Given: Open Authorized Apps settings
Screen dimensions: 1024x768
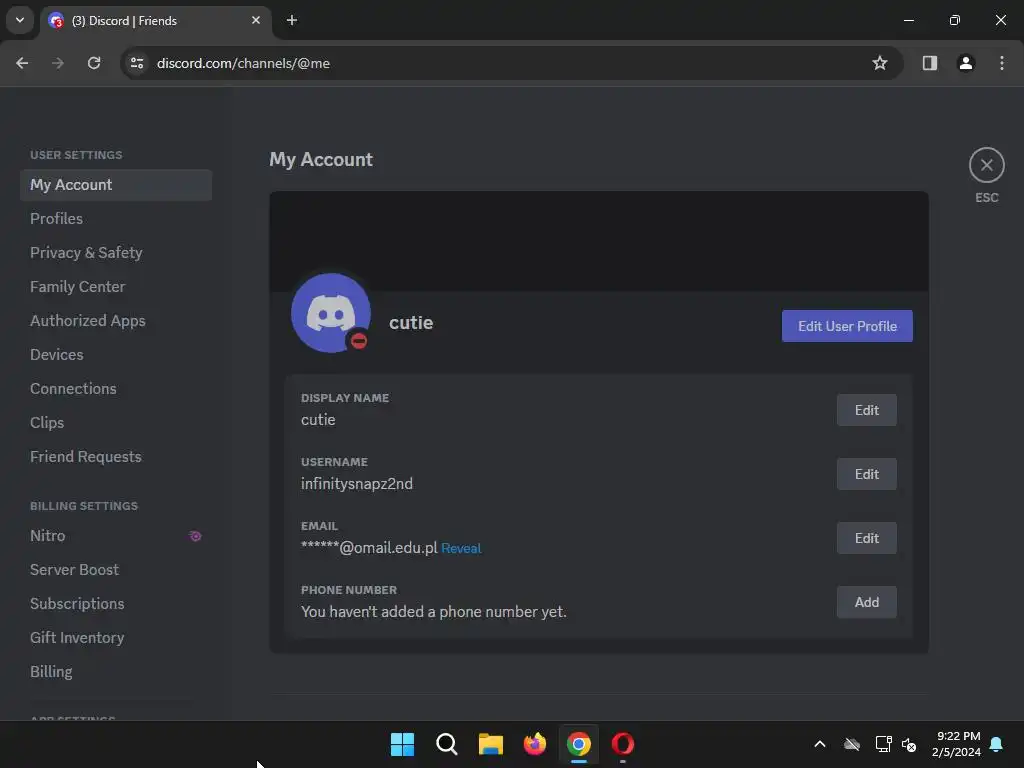Looking at the screenshot, I should [x=116, y=321].
